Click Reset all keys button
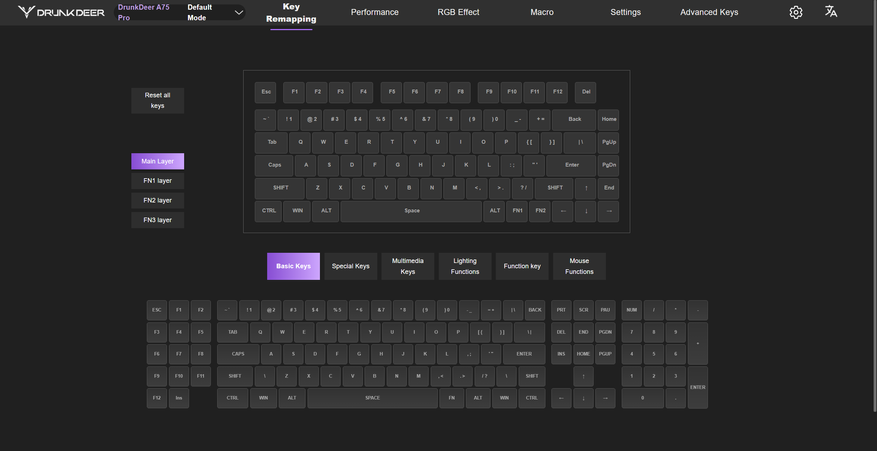 pyautogui.click(x=157, y=100)
